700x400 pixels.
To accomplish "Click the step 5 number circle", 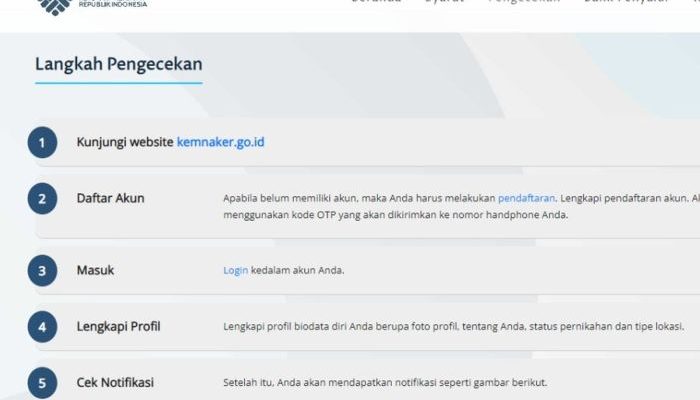I will 42,383.
